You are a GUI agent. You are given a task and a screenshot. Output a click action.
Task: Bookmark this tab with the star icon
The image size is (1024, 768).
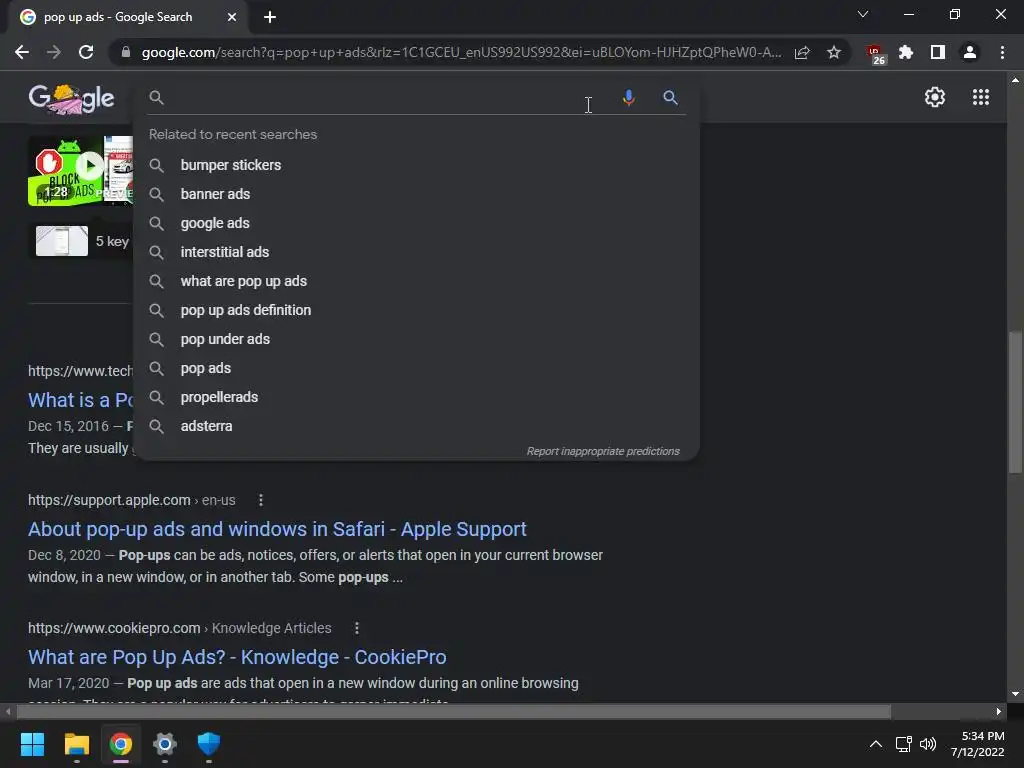tap(833, 52)
